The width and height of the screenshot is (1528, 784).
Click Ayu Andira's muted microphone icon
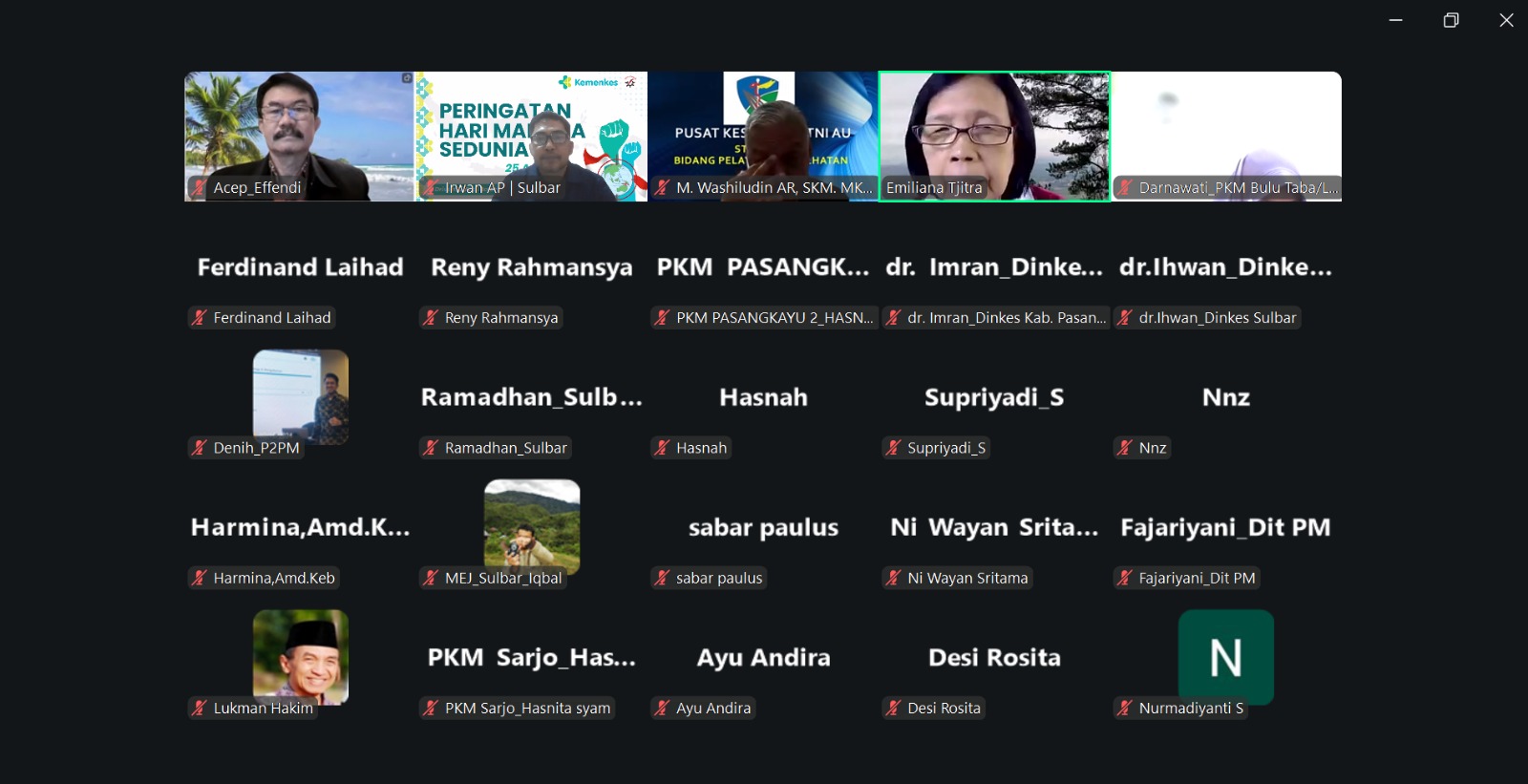[x=662, y=708]
